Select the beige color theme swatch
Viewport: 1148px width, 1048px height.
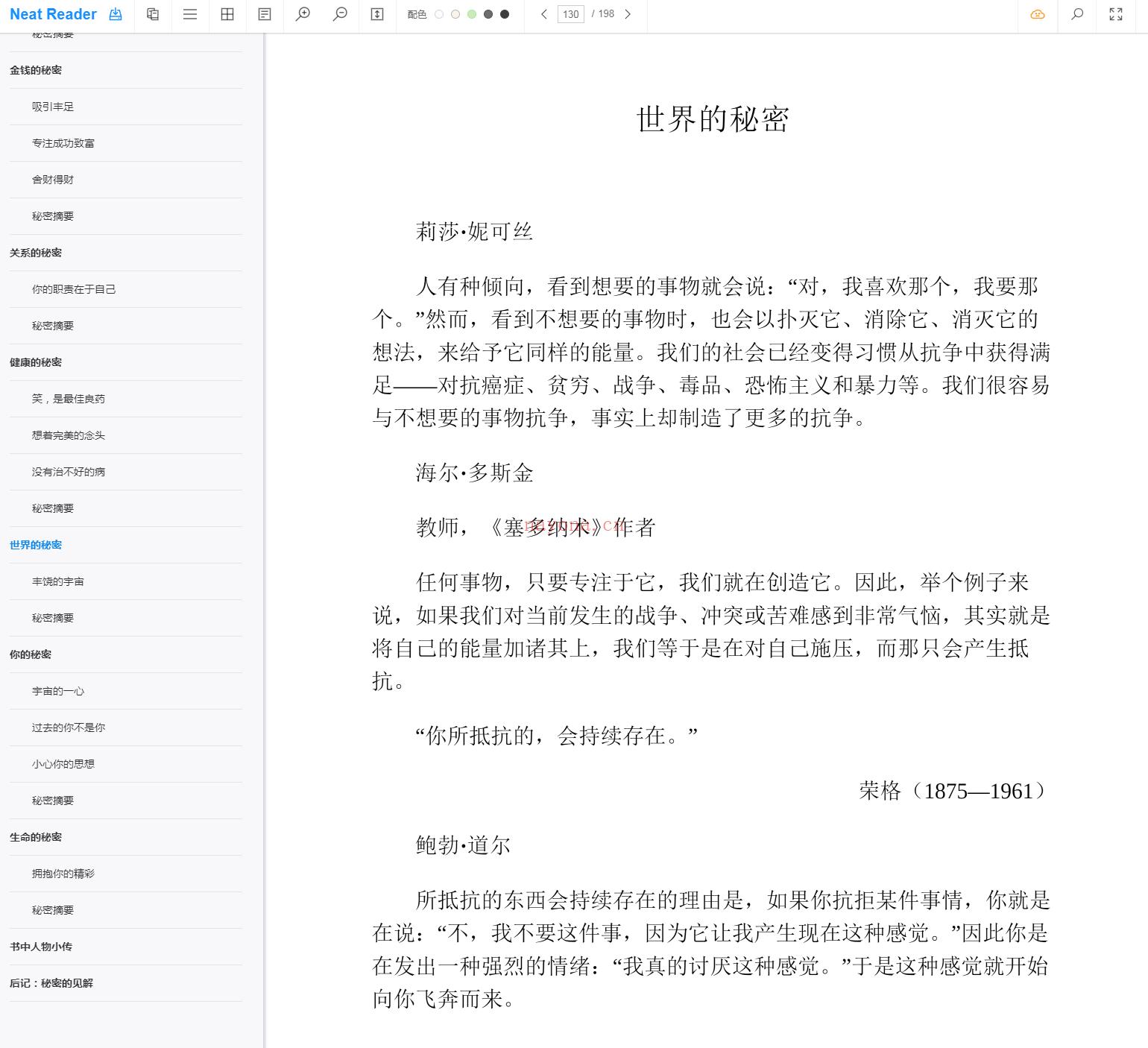click(455, 14)
